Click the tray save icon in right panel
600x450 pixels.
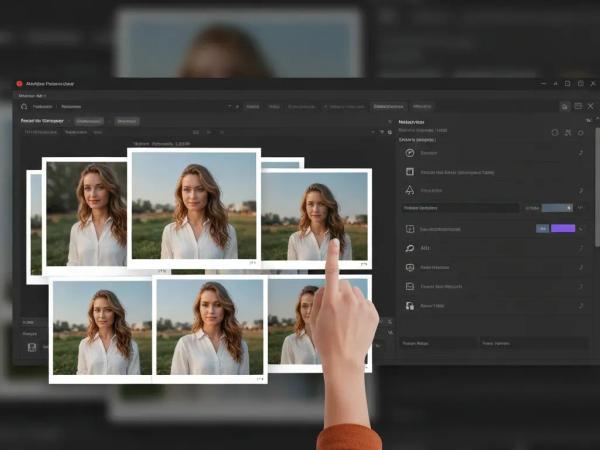(x=410, y=286)
